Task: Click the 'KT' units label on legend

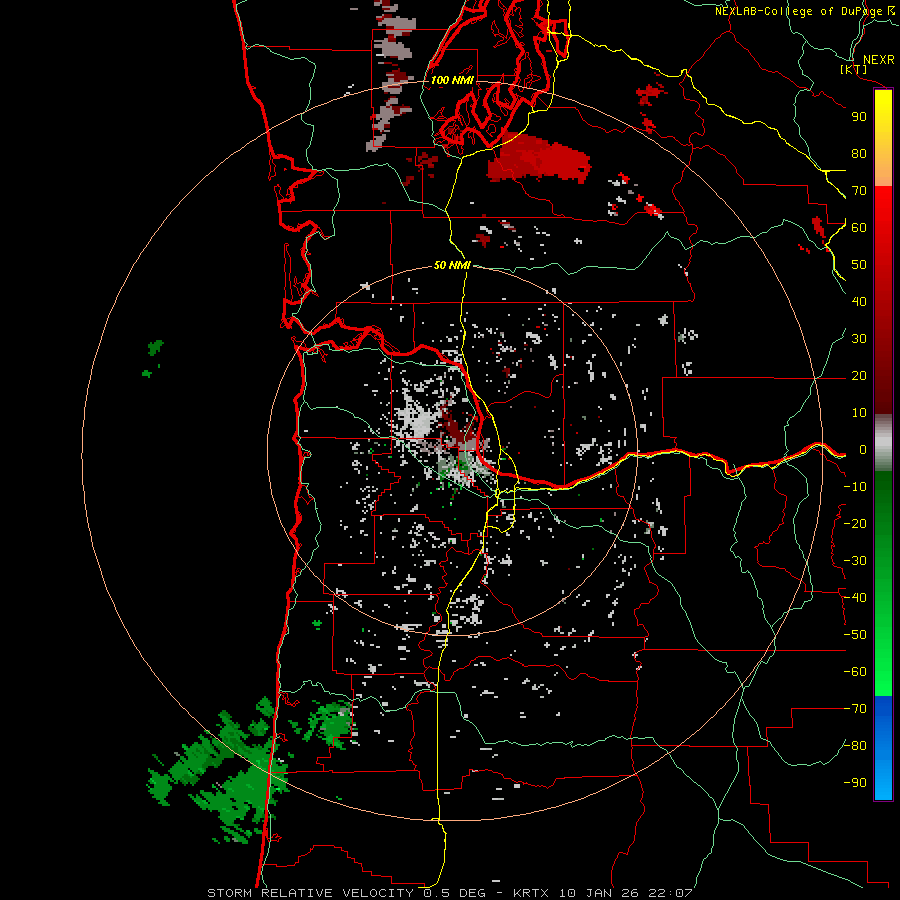Action: tap(854, 69)
